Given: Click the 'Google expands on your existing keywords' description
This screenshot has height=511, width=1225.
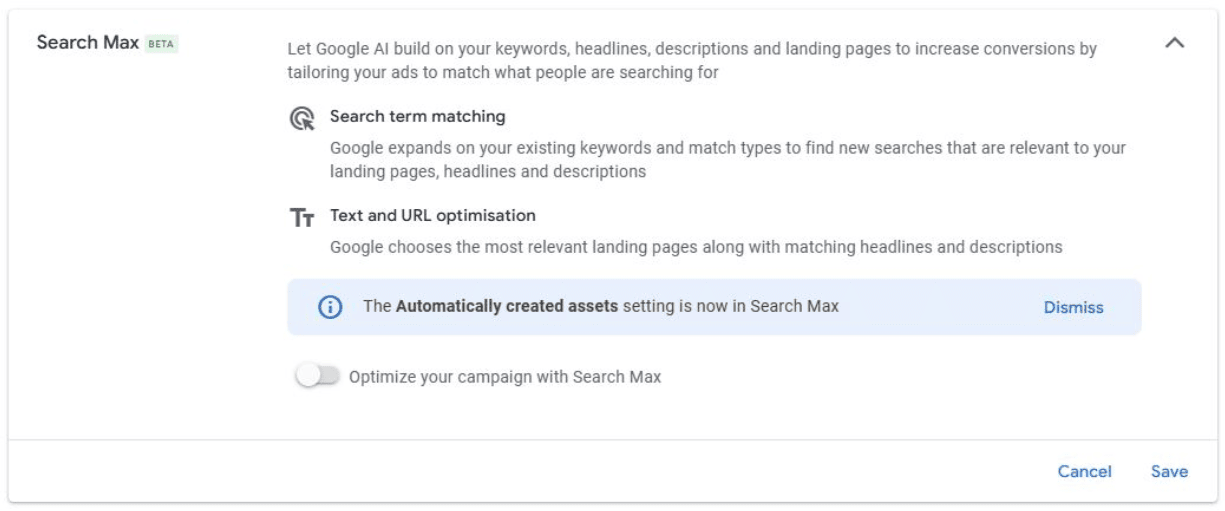Looking at the screenshot, I should (727, 148).
